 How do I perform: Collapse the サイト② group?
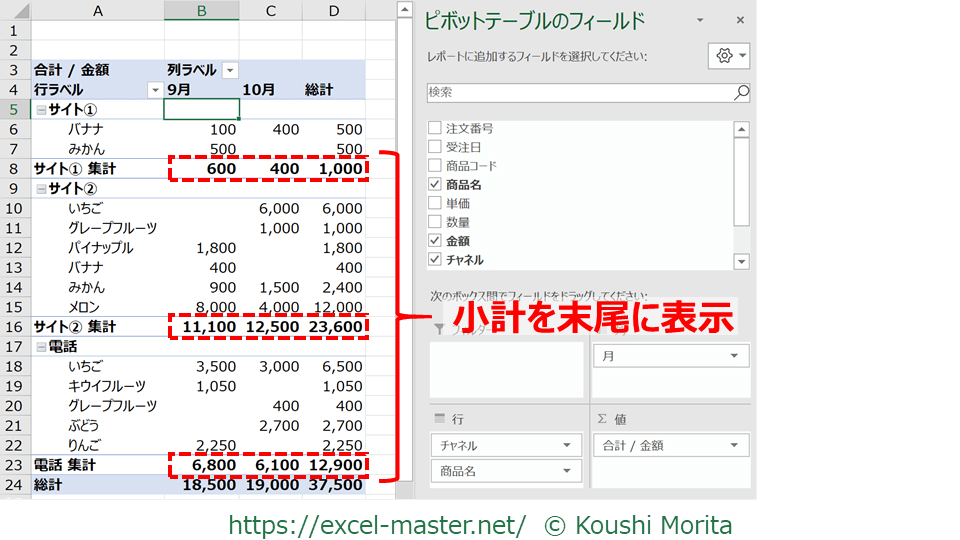click(x=41, y=188)
